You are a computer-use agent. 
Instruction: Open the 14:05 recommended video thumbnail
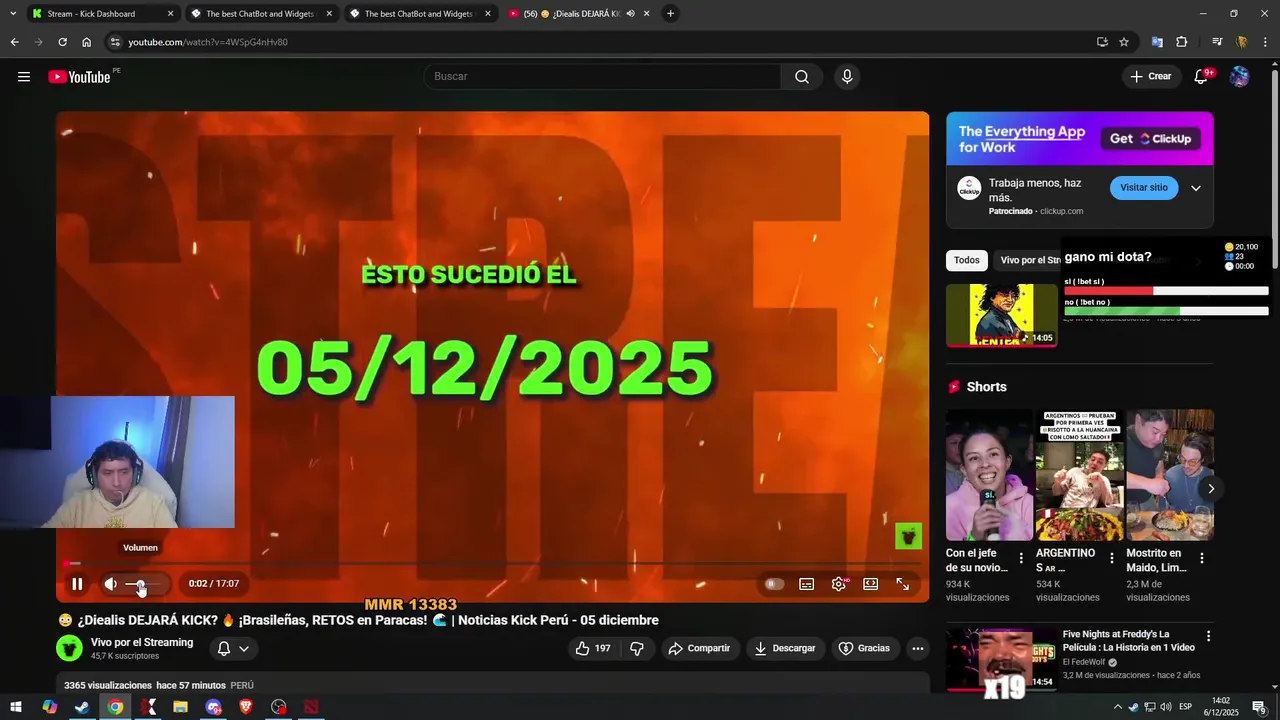pyautogui.click(x=1002, y=315)
